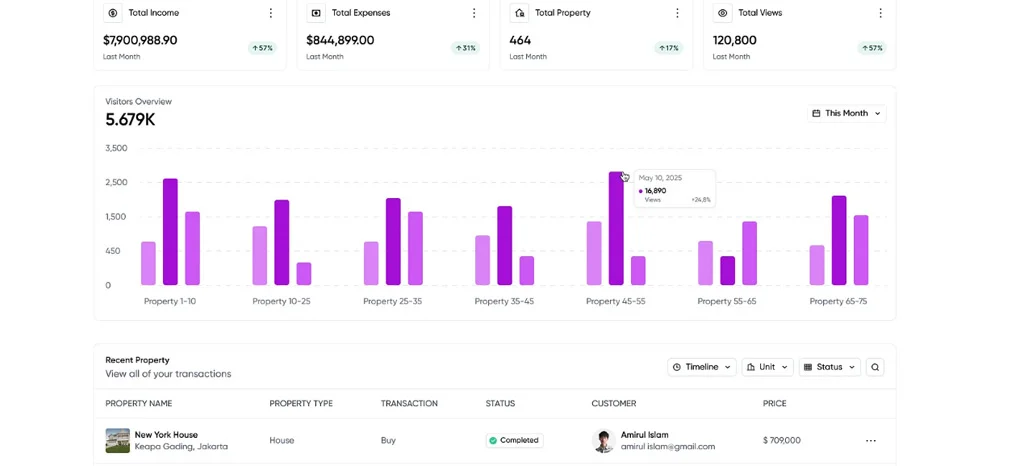Screen dimensions: 1026x466
Task: Open the This Month dropdown
Action: pyautogui.click(x=847, y=113)
